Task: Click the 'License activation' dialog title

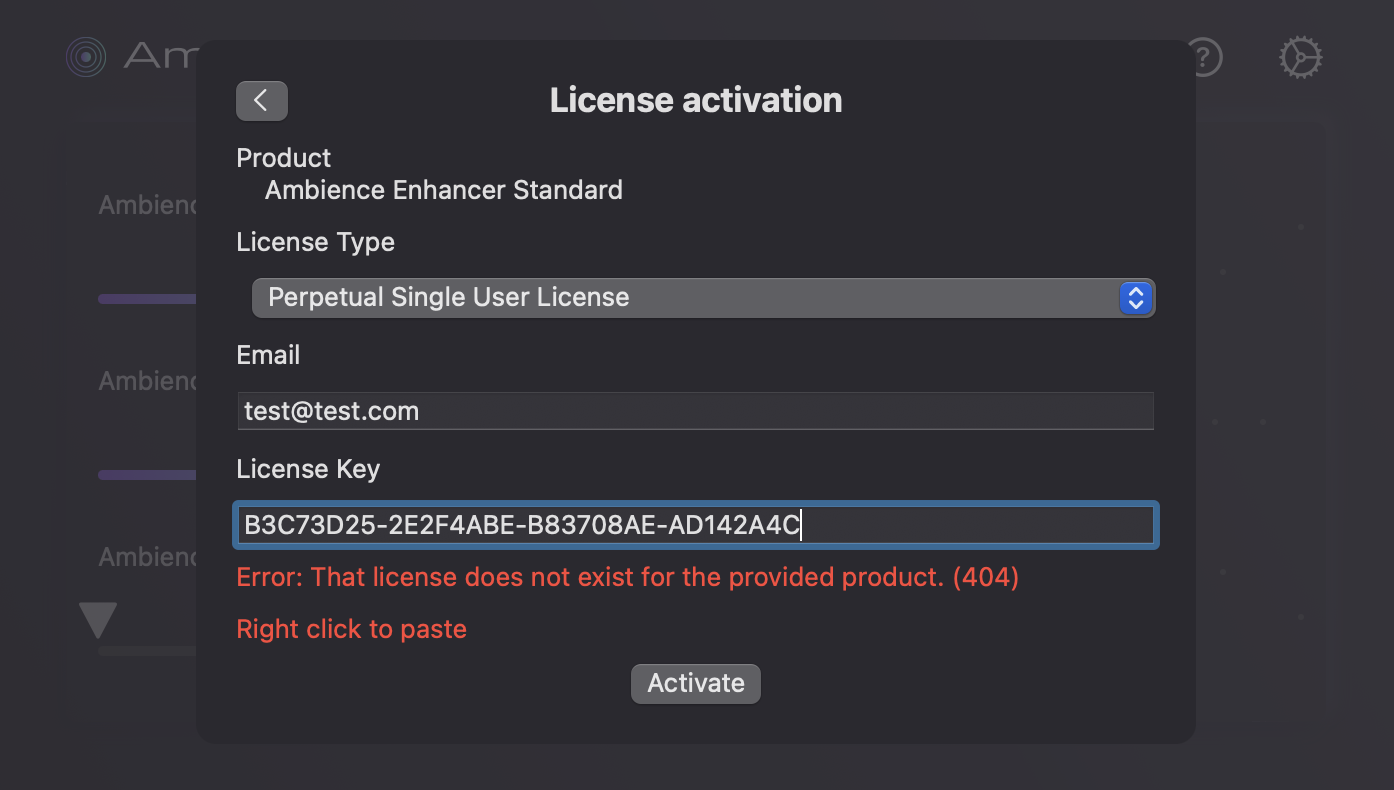Action: pos(695,99)
